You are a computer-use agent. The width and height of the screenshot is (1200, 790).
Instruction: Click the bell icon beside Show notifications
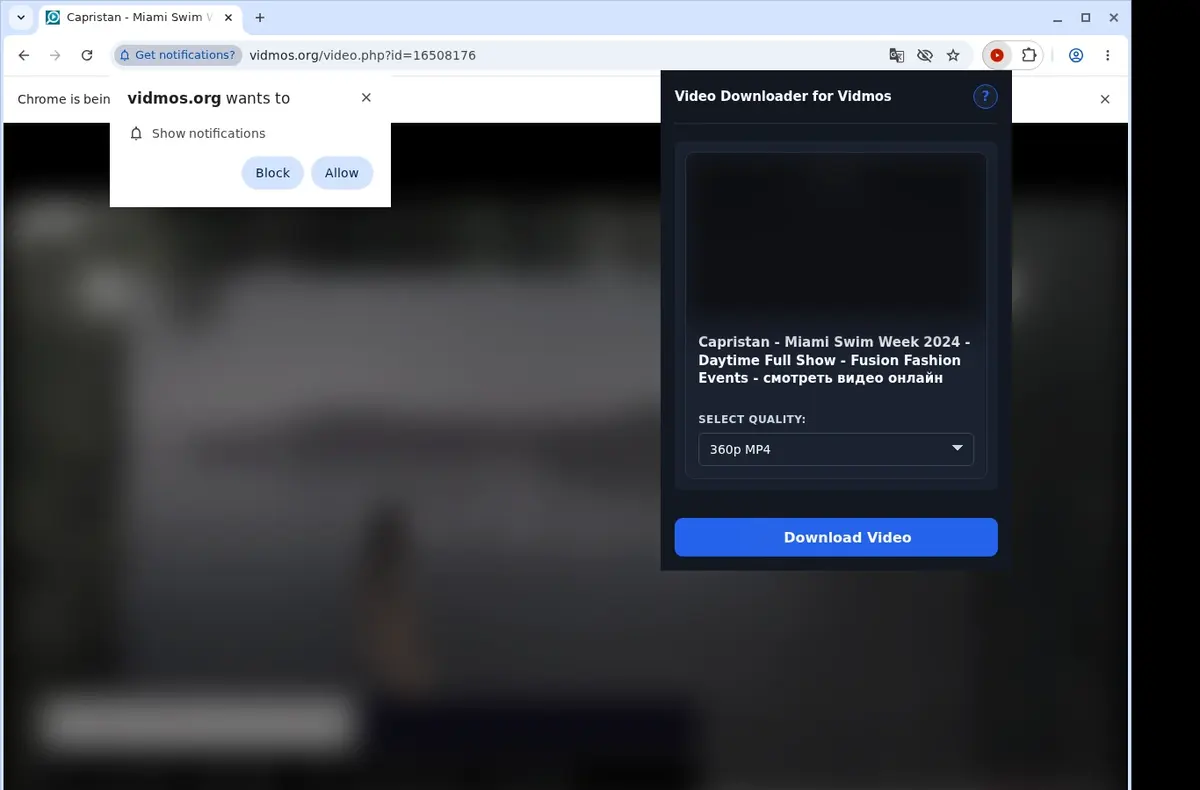pyautogui.click(x=137, y=133)
